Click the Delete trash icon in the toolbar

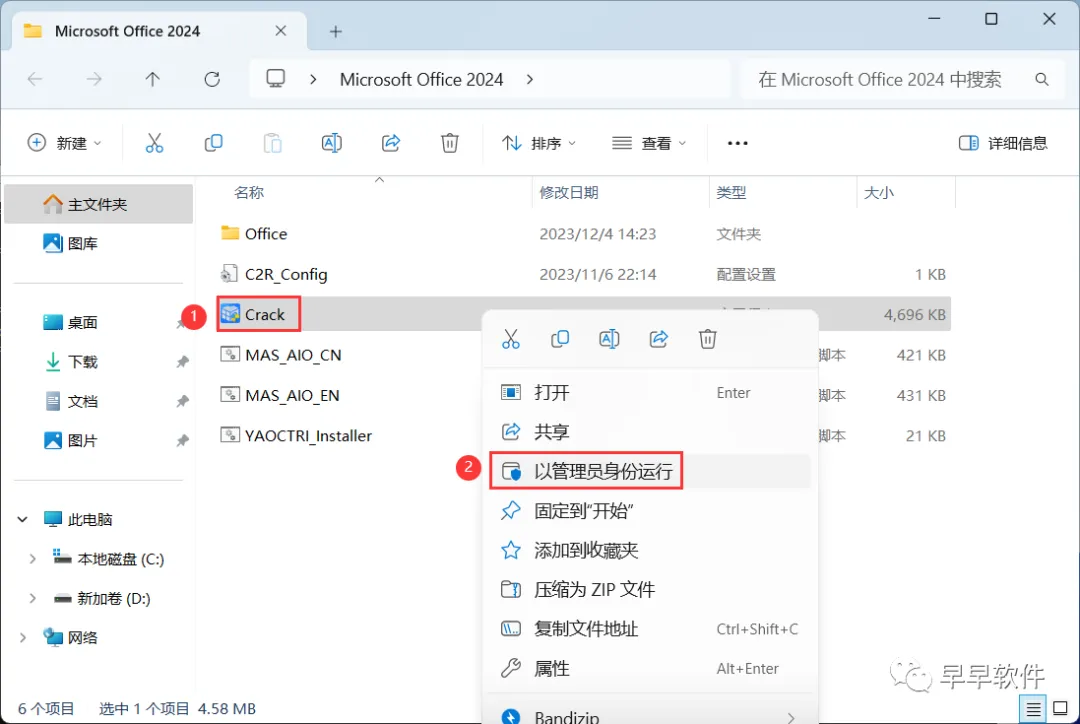pyautogui.click(x=450, y=143)
